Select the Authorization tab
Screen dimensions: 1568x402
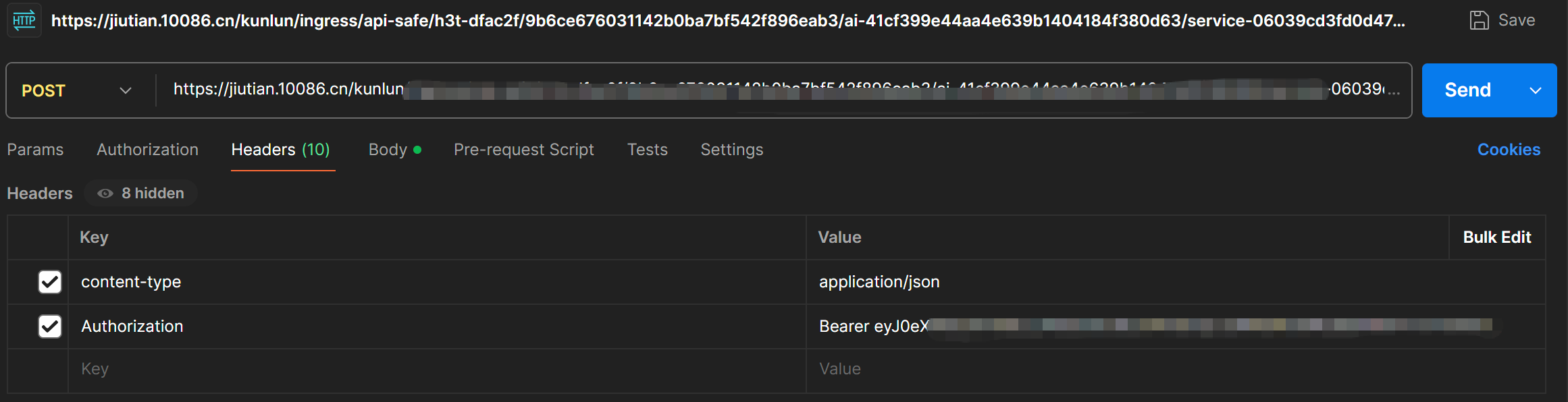pyautogui.click(x=147, y=149)
